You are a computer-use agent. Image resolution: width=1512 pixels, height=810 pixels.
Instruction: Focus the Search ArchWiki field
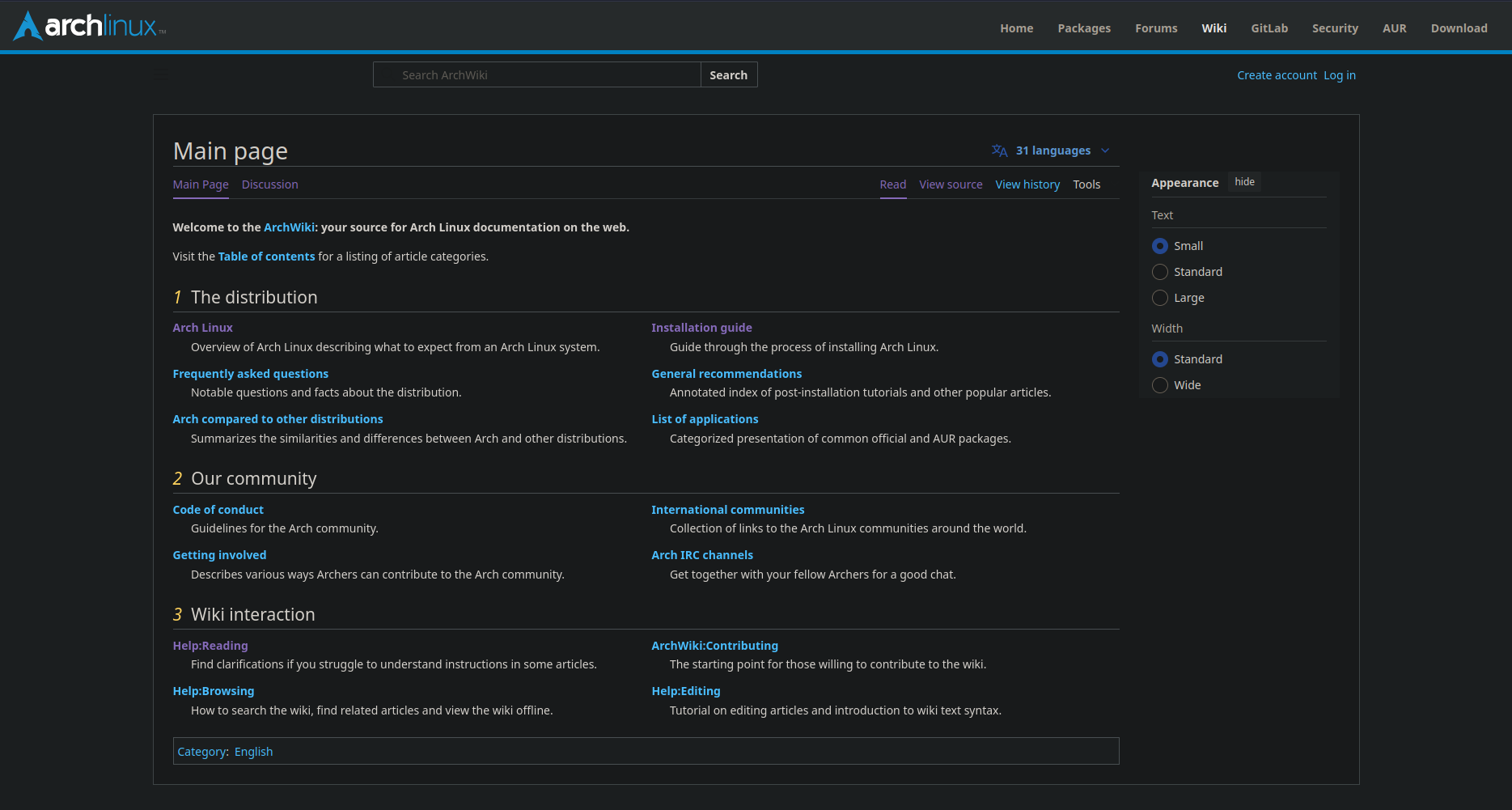click(x=537, y=75)
